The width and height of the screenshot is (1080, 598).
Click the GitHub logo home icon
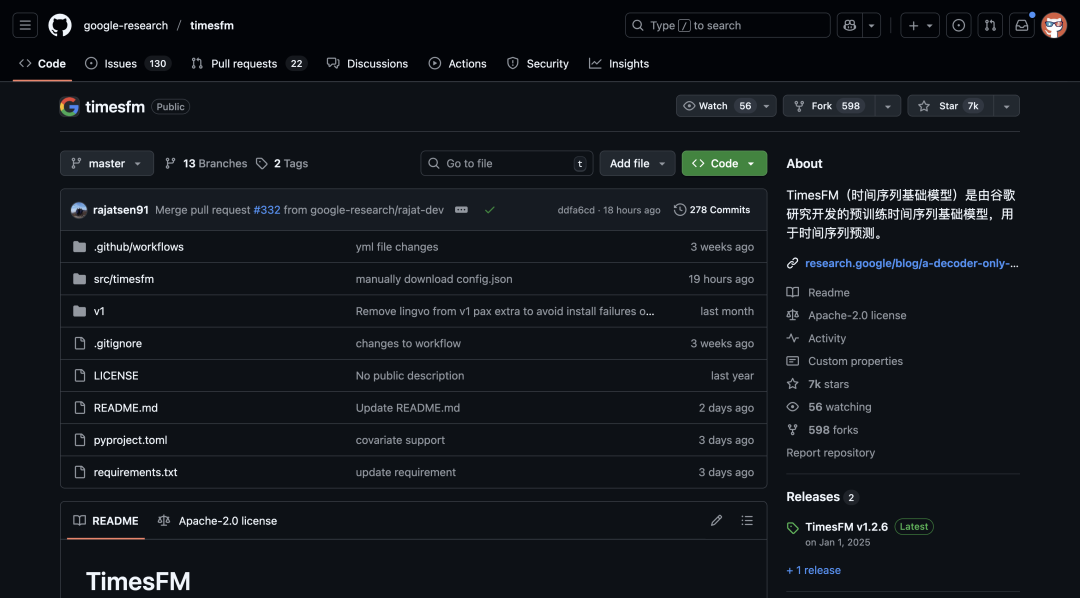[60, 25]
